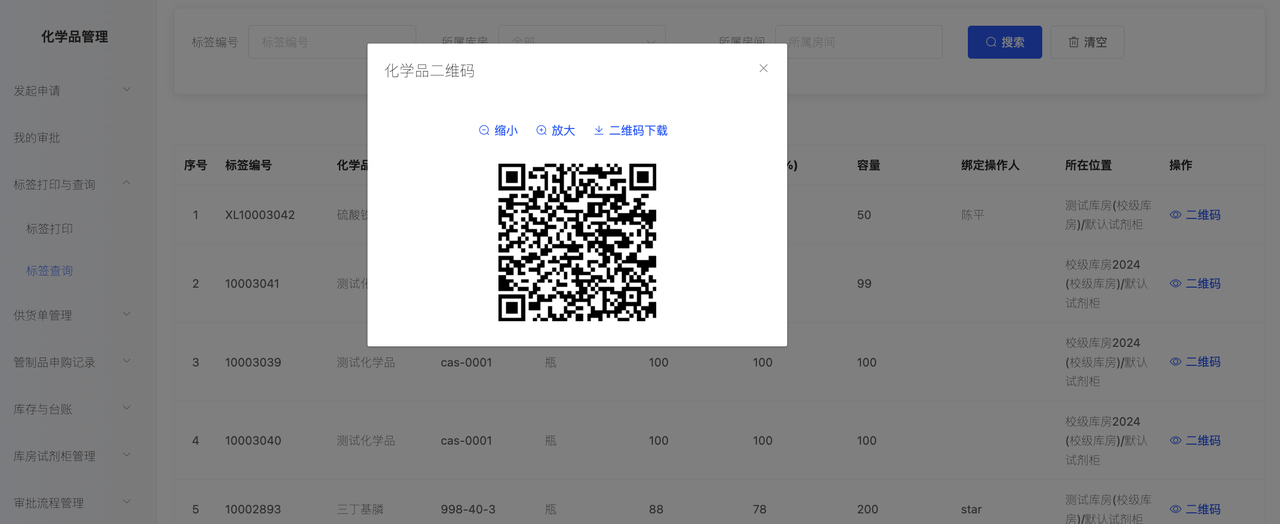Image resolution: width=1280 pixels, height=524 pixels.
Task: Click the 998-40-3 CAS number cell
Action: tap(468, 509)
